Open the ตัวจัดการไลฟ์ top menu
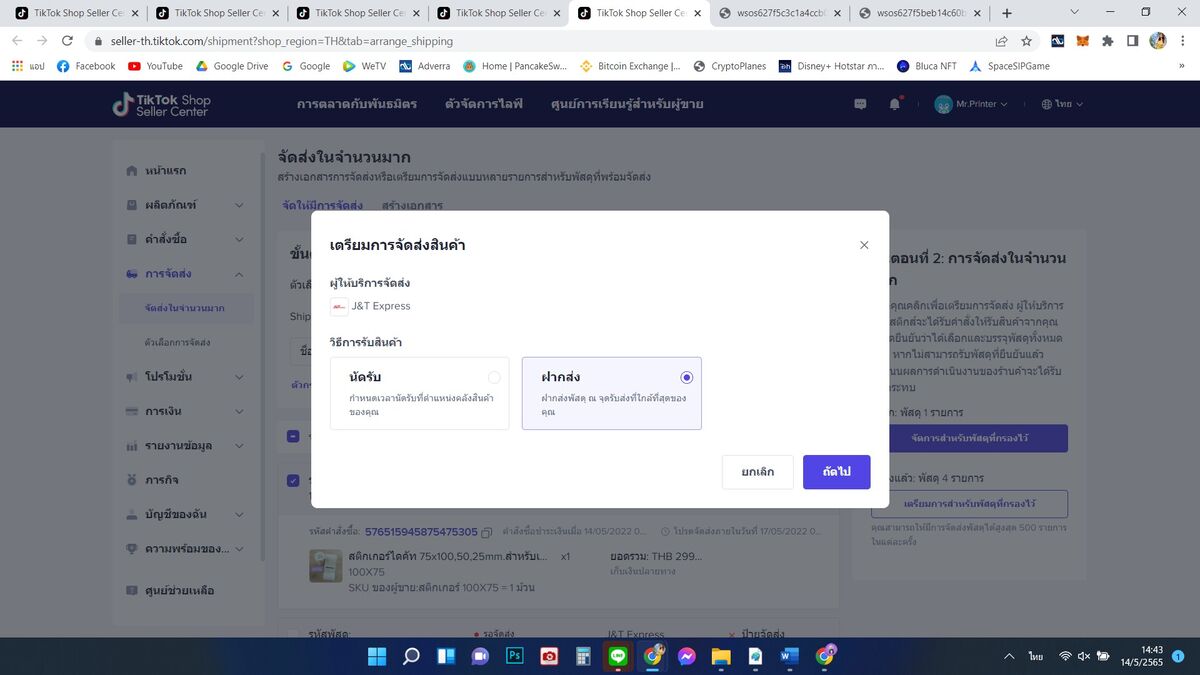1200x675 pixels. point(484,104)
